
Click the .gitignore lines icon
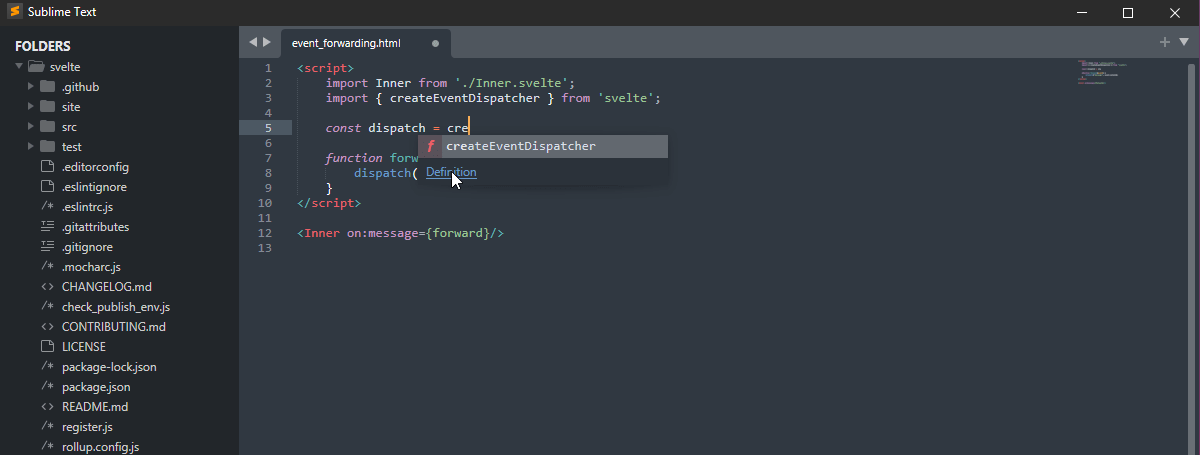(x=47, y=246)
